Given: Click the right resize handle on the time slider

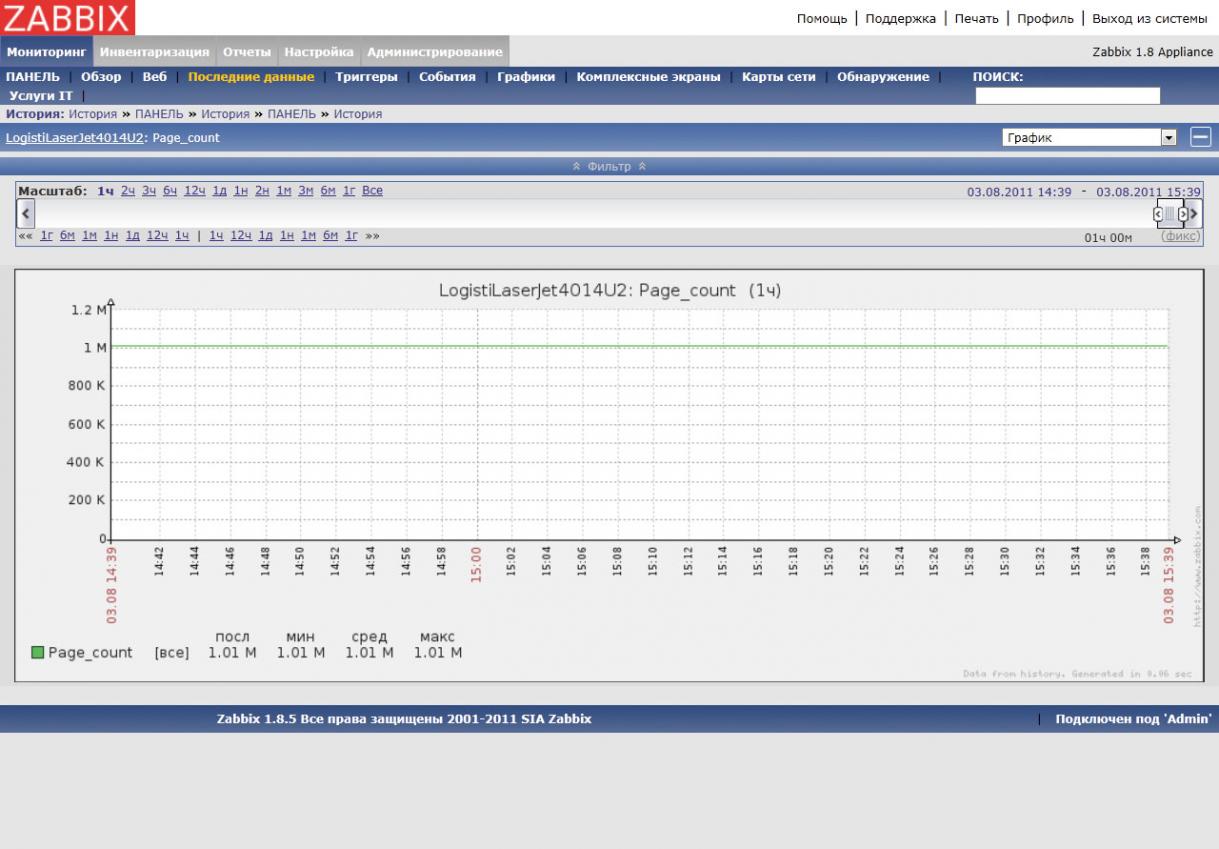Looking at the screenshot, I should click(x=1182, y=213).
